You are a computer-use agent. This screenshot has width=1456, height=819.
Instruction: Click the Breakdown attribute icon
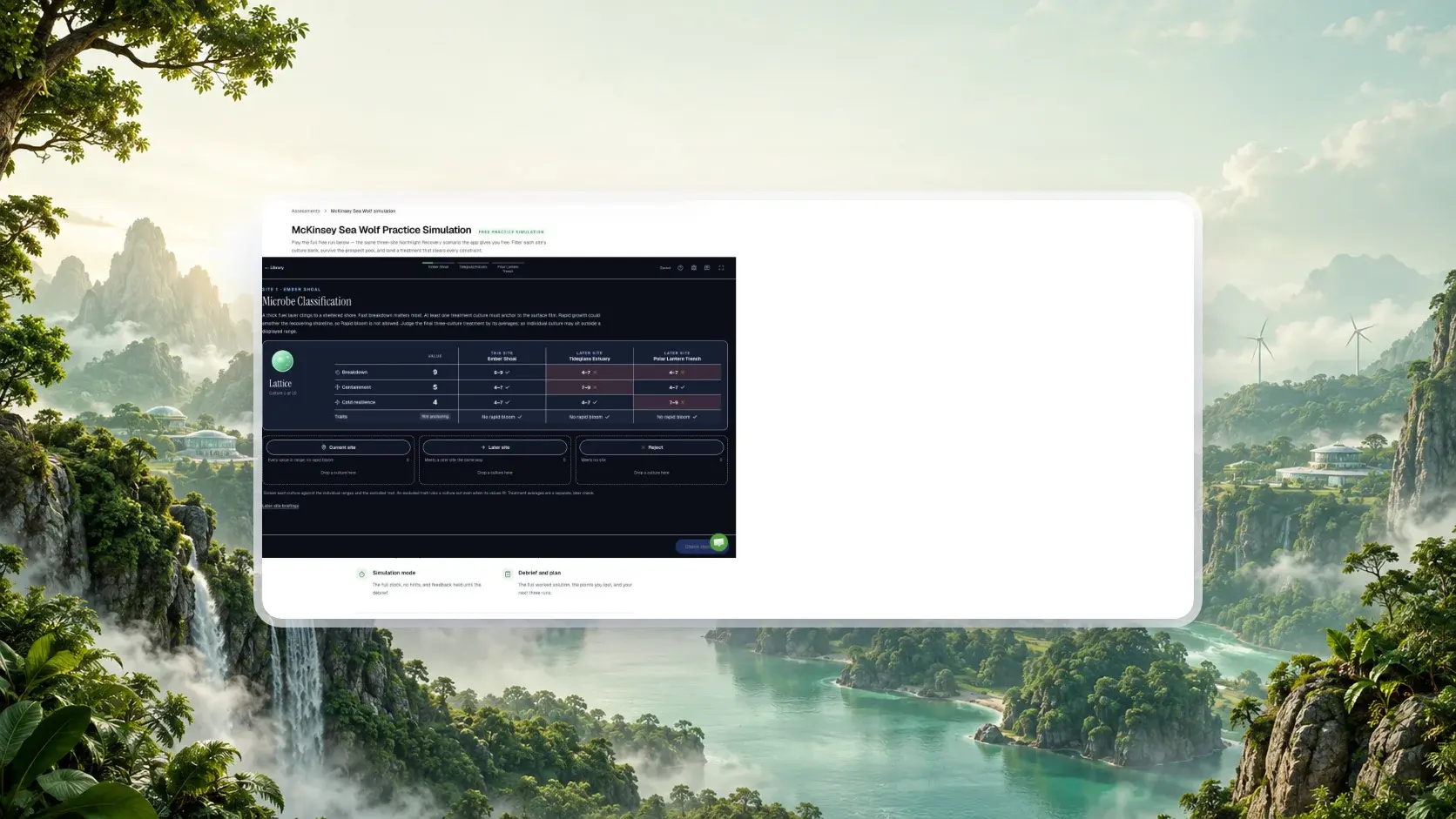[338, 373]
